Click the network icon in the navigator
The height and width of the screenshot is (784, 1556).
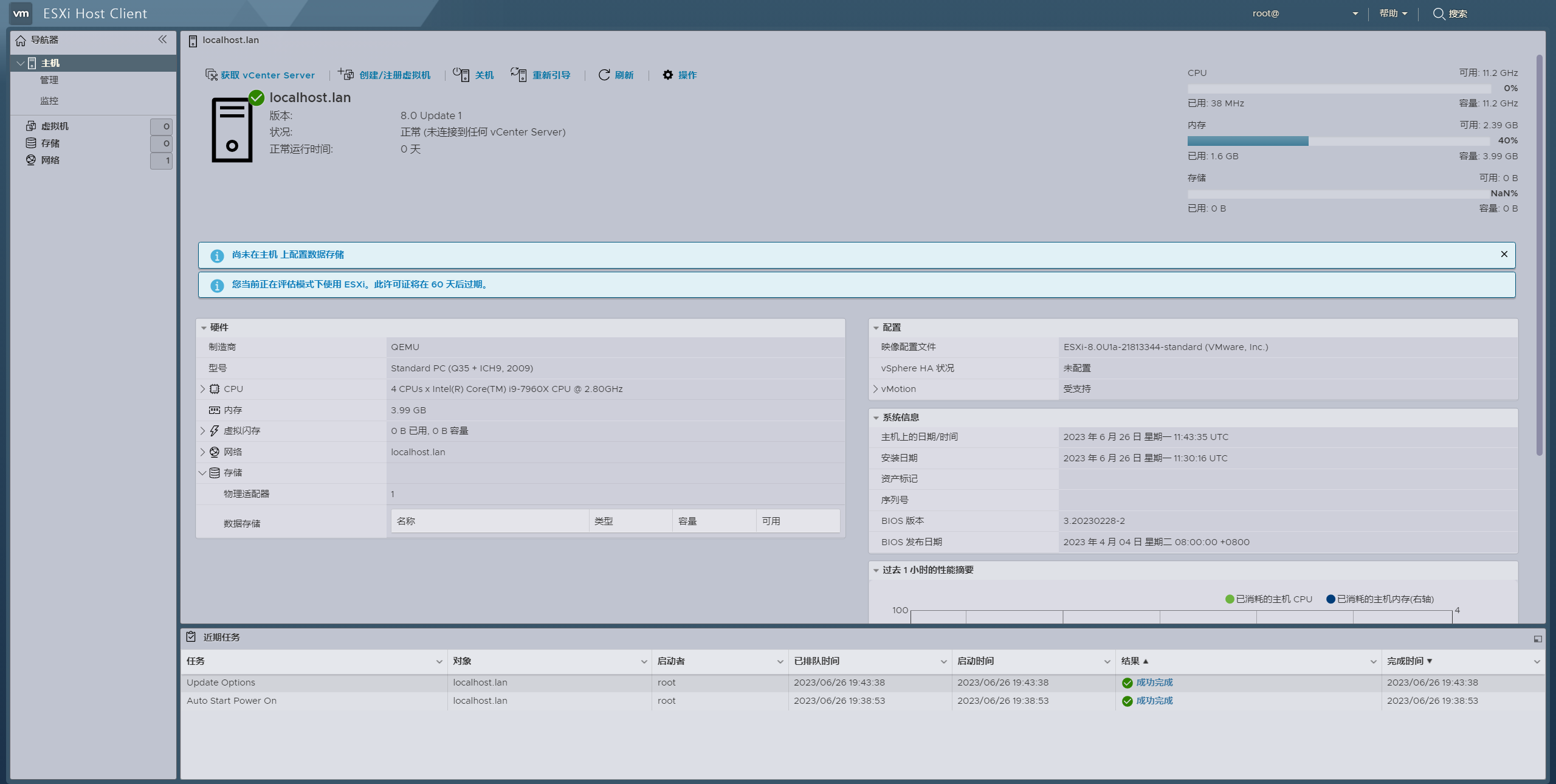[x=31, y=160]
